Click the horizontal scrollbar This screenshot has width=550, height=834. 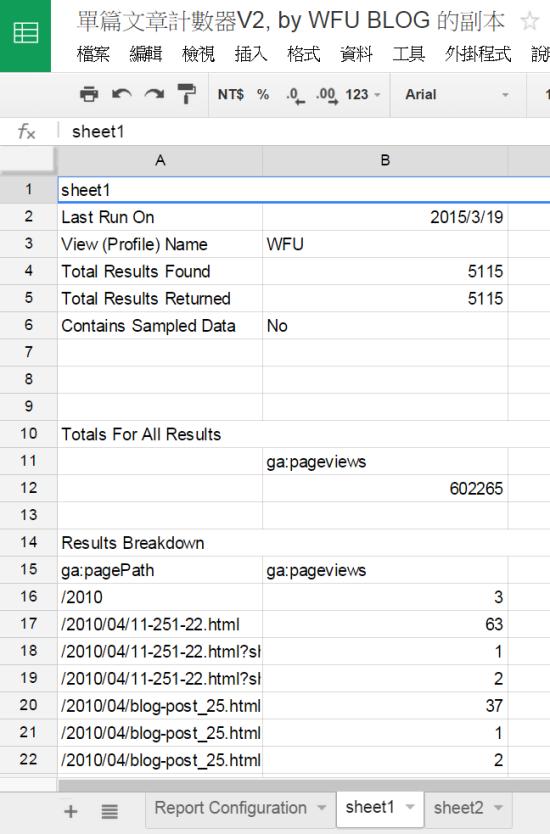pyautogui.click(x=304, y=786)
